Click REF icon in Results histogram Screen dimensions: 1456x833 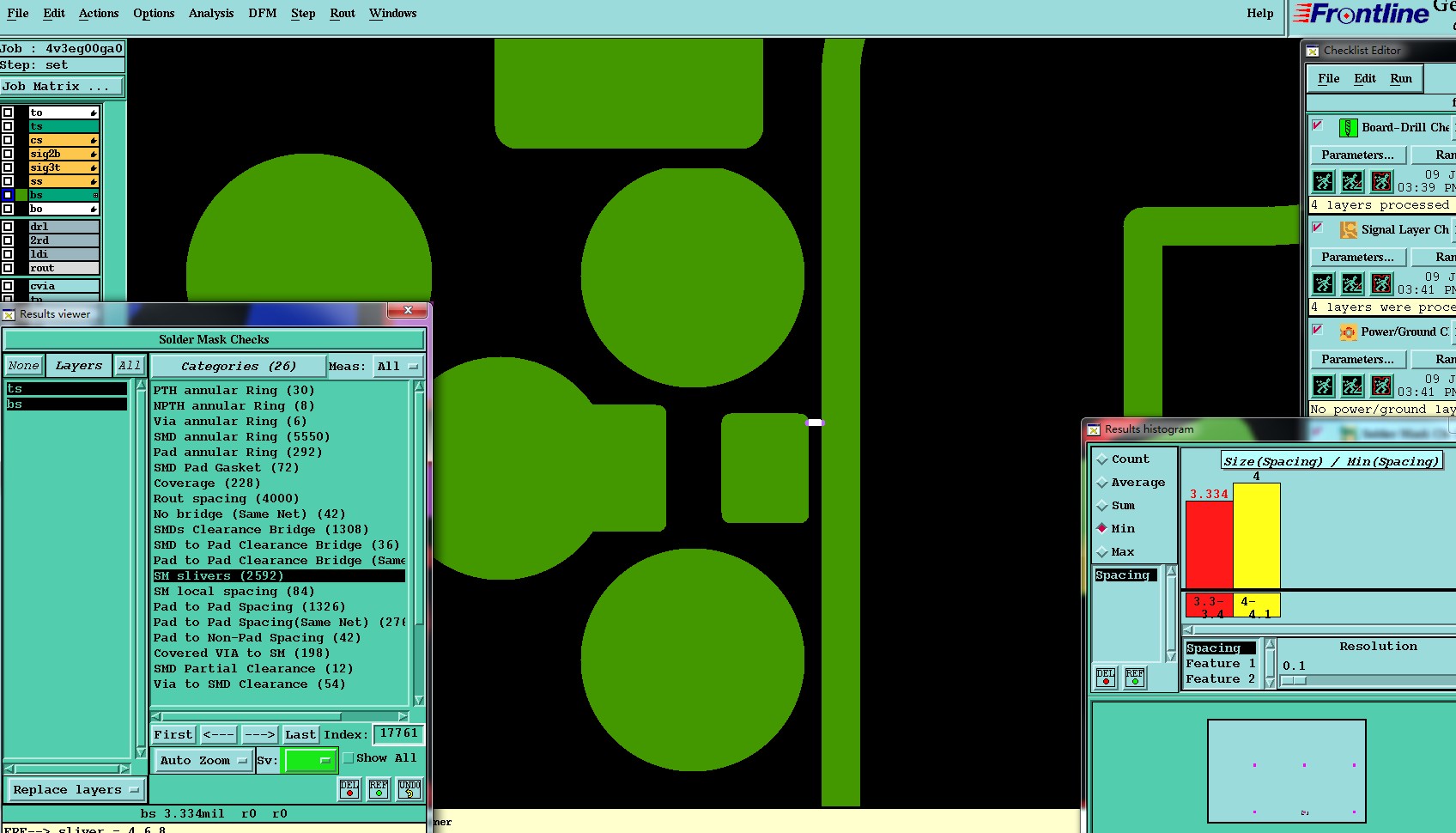tap(1135, 678)
